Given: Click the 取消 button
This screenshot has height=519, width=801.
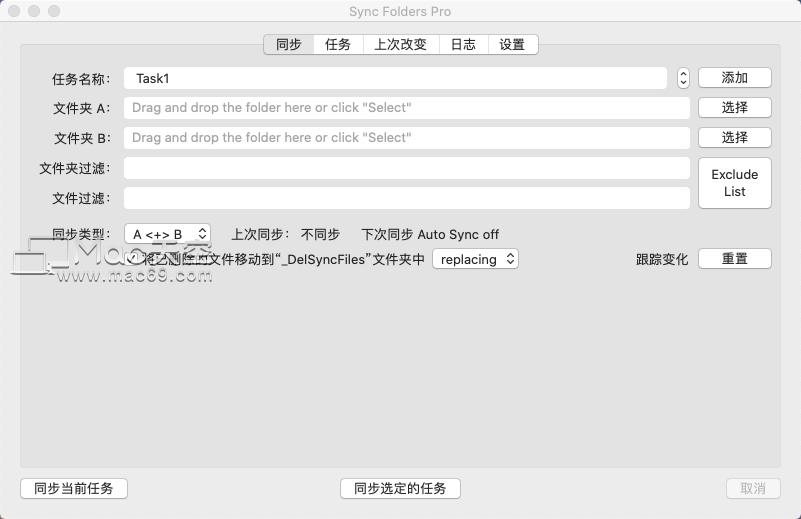Looking at the screenshot, I should 753,488.
